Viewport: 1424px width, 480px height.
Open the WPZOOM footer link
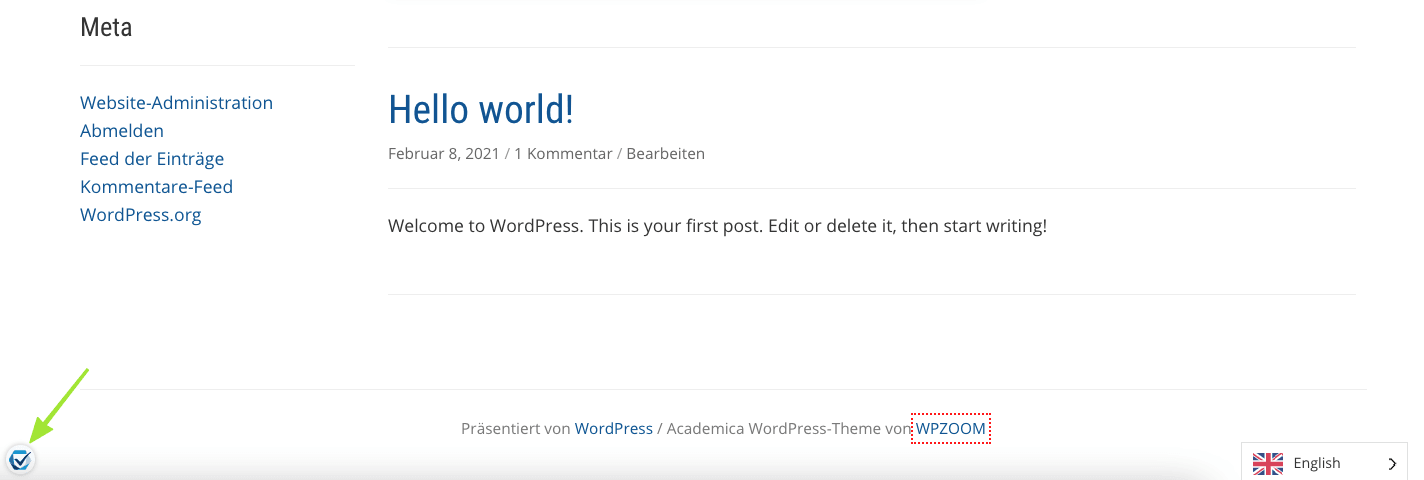tap(950, 429)
